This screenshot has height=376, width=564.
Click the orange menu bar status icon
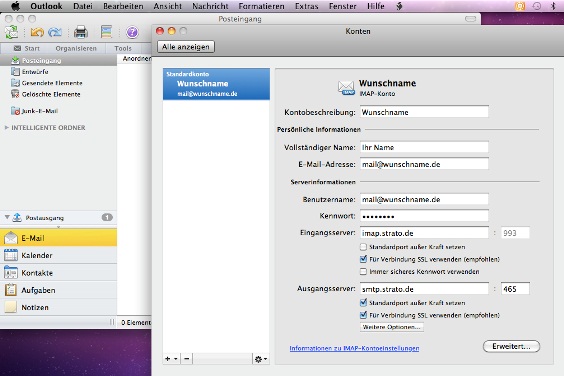[x=520, y=6]
